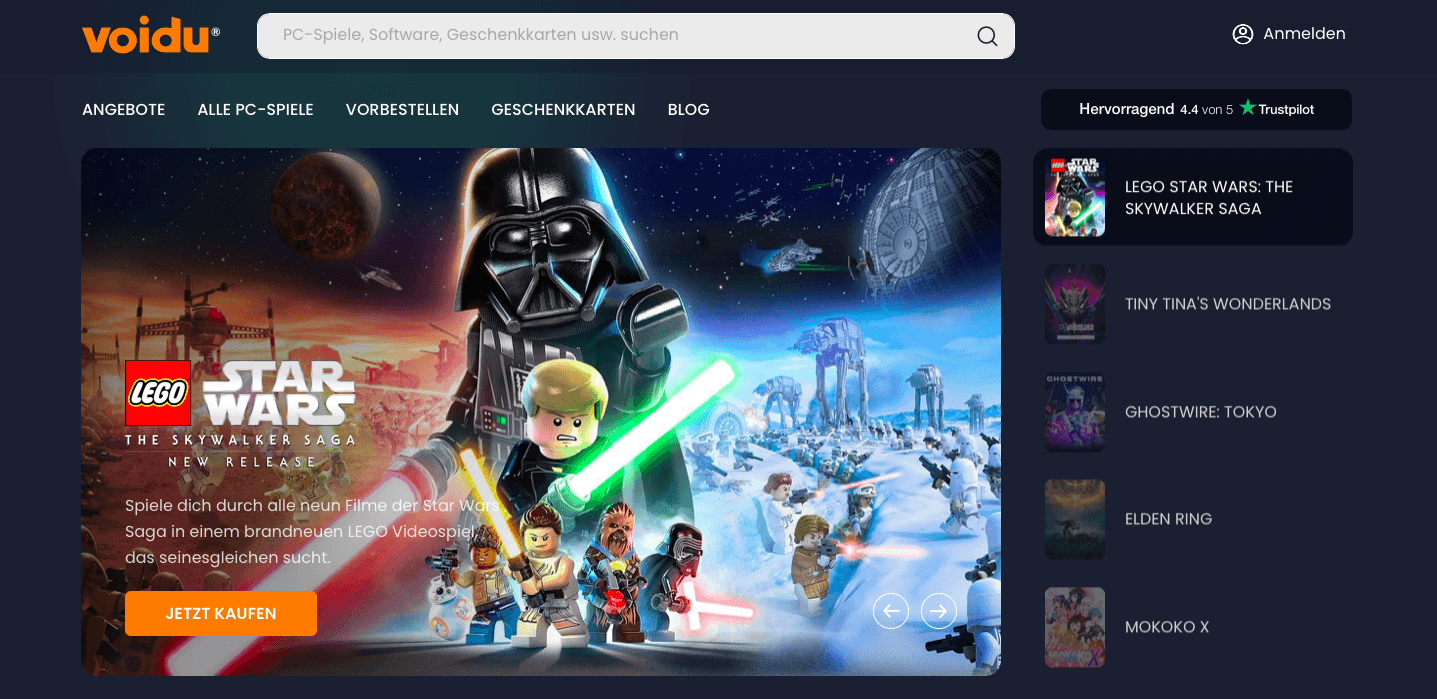The height and width of the screenshot is (699, 1437).
Task: Click the user account icon
Action: (1243, 34)
